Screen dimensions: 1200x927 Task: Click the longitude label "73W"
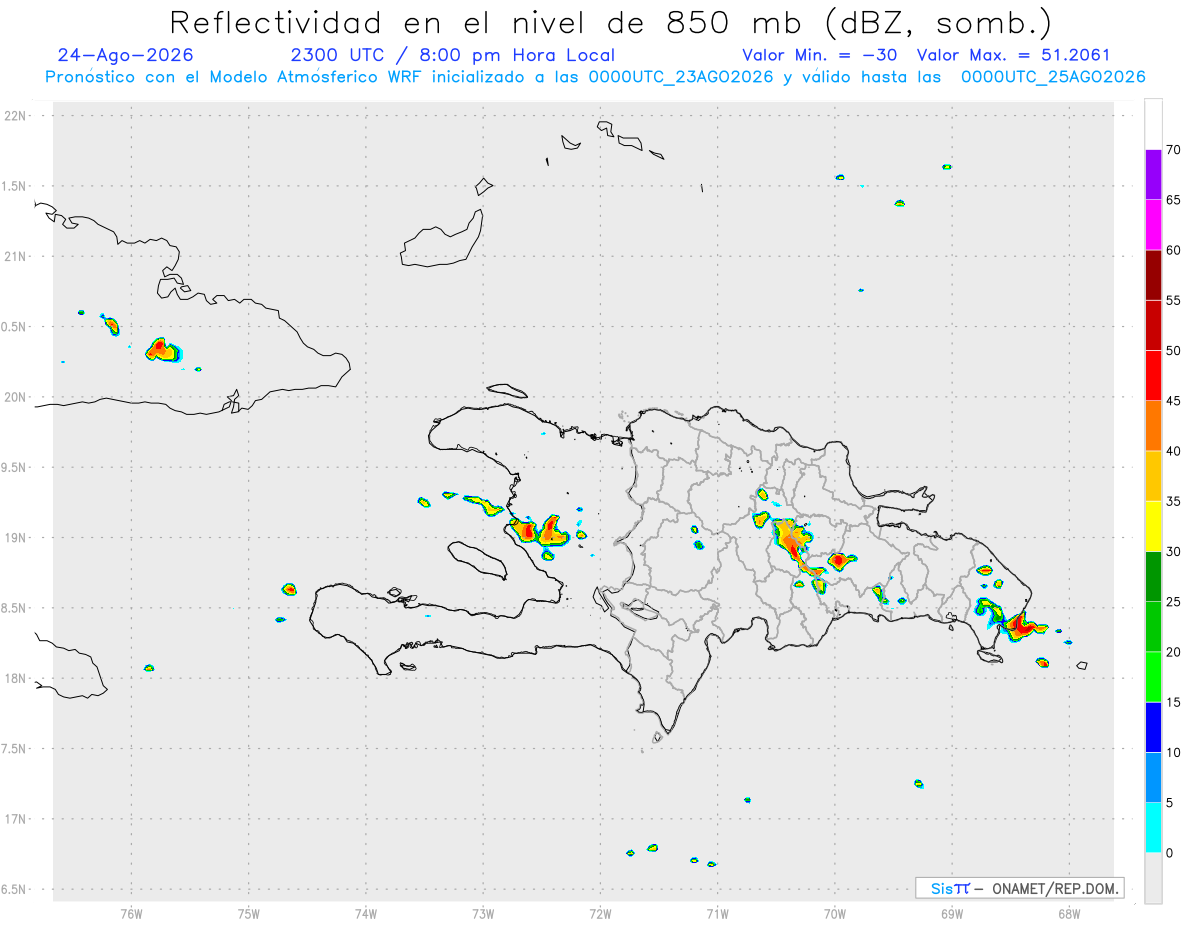pyautogui.click(x=483, y=914)
